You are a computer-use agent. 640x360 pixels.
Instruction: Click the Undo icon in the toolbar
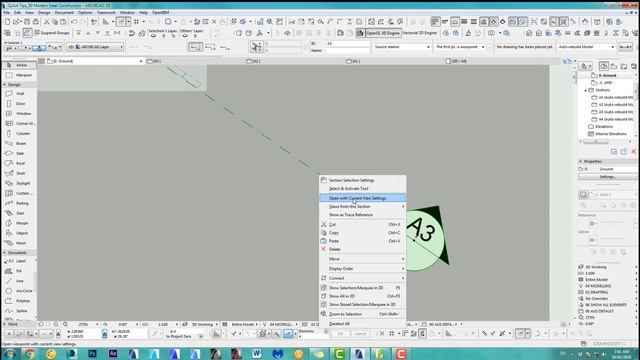tap(74, 22)
